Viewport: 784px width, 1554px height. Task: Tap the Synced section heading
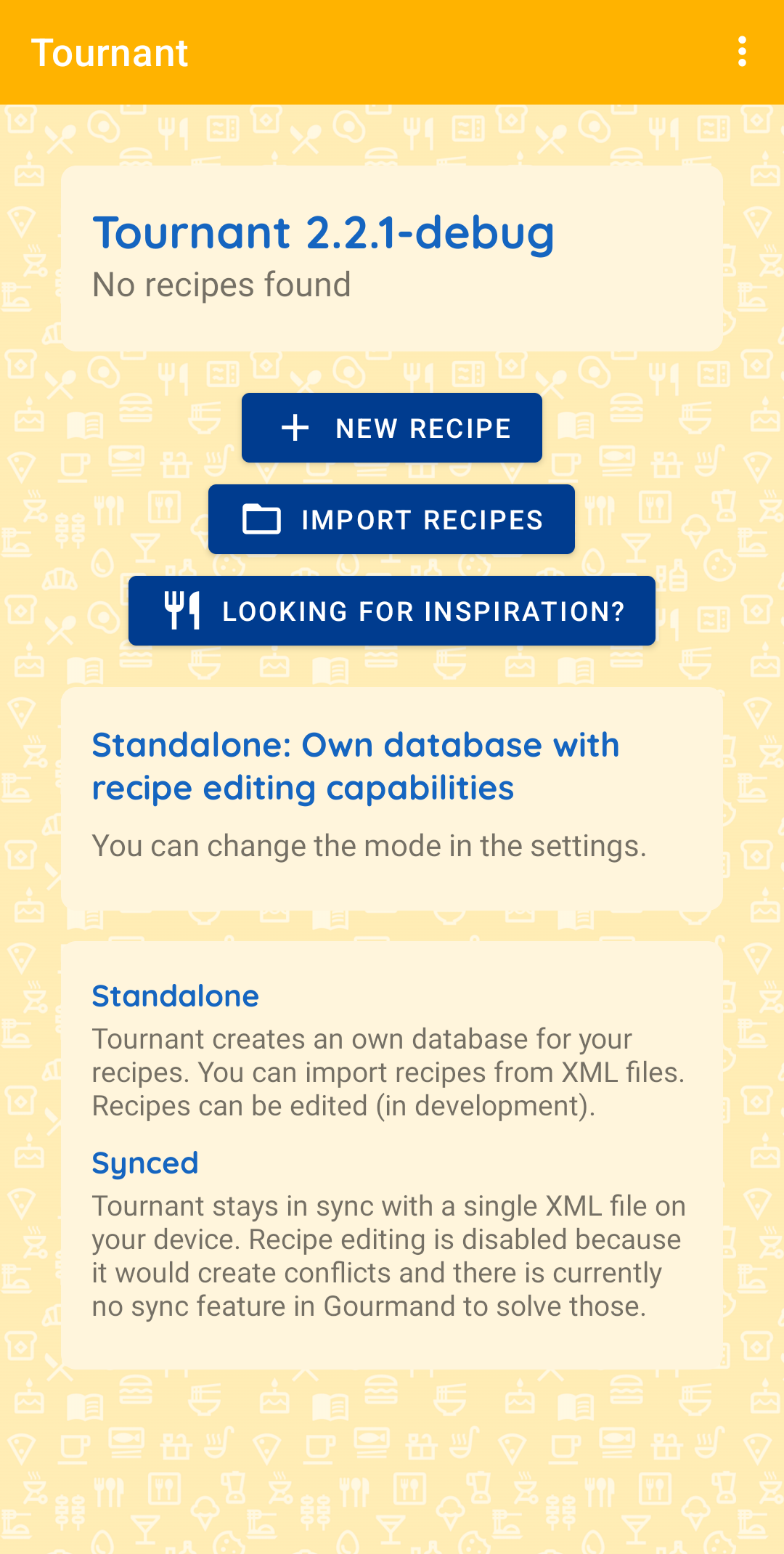145,1163
